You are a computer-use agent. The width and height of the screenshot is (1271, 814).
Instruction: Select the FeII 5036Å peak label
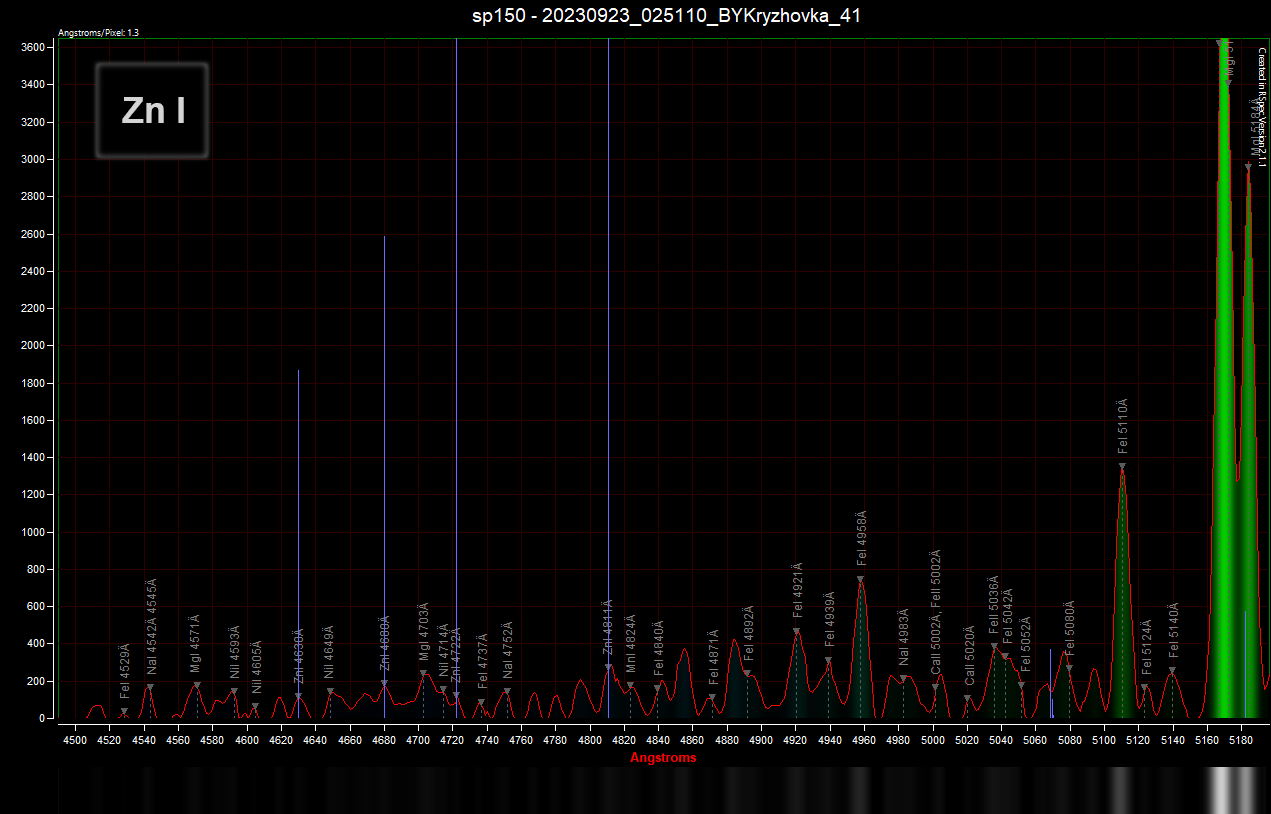994,606
